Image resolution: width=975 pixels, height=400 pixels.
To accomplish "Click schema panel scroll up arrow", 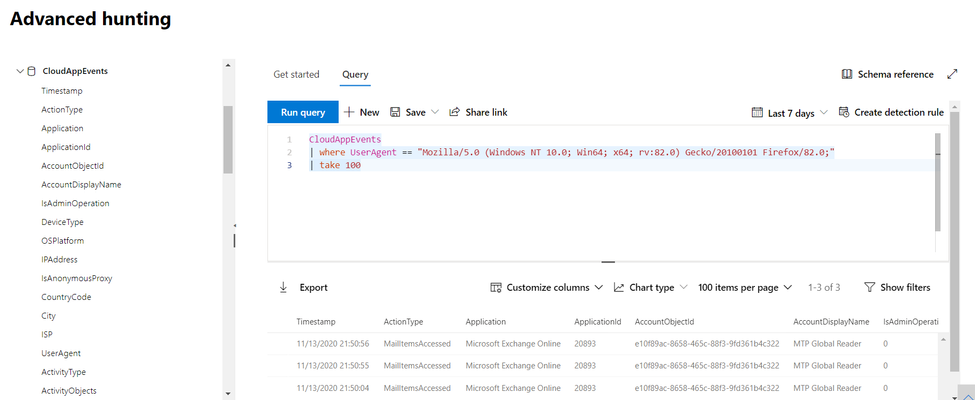I will coord(228,65).
